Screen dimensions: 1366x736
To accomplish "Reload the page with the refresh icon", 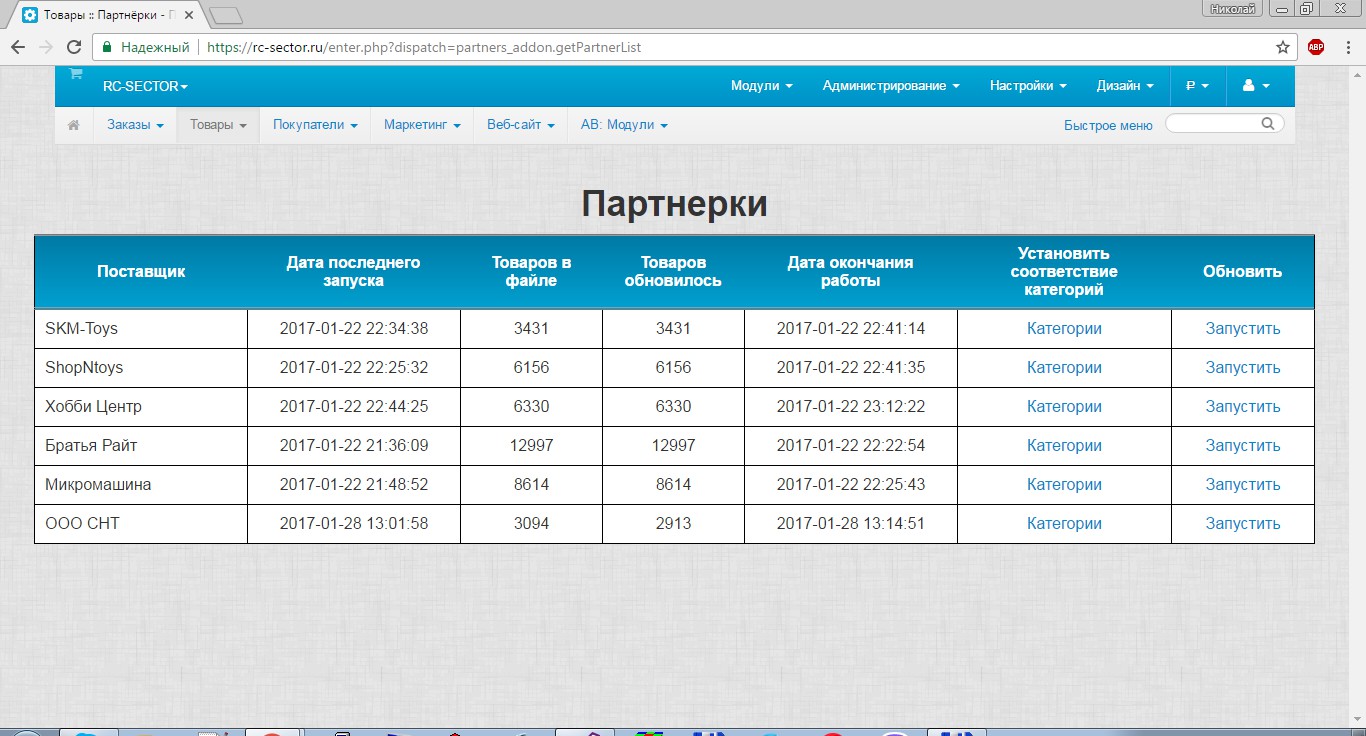I will pos(73,47).
